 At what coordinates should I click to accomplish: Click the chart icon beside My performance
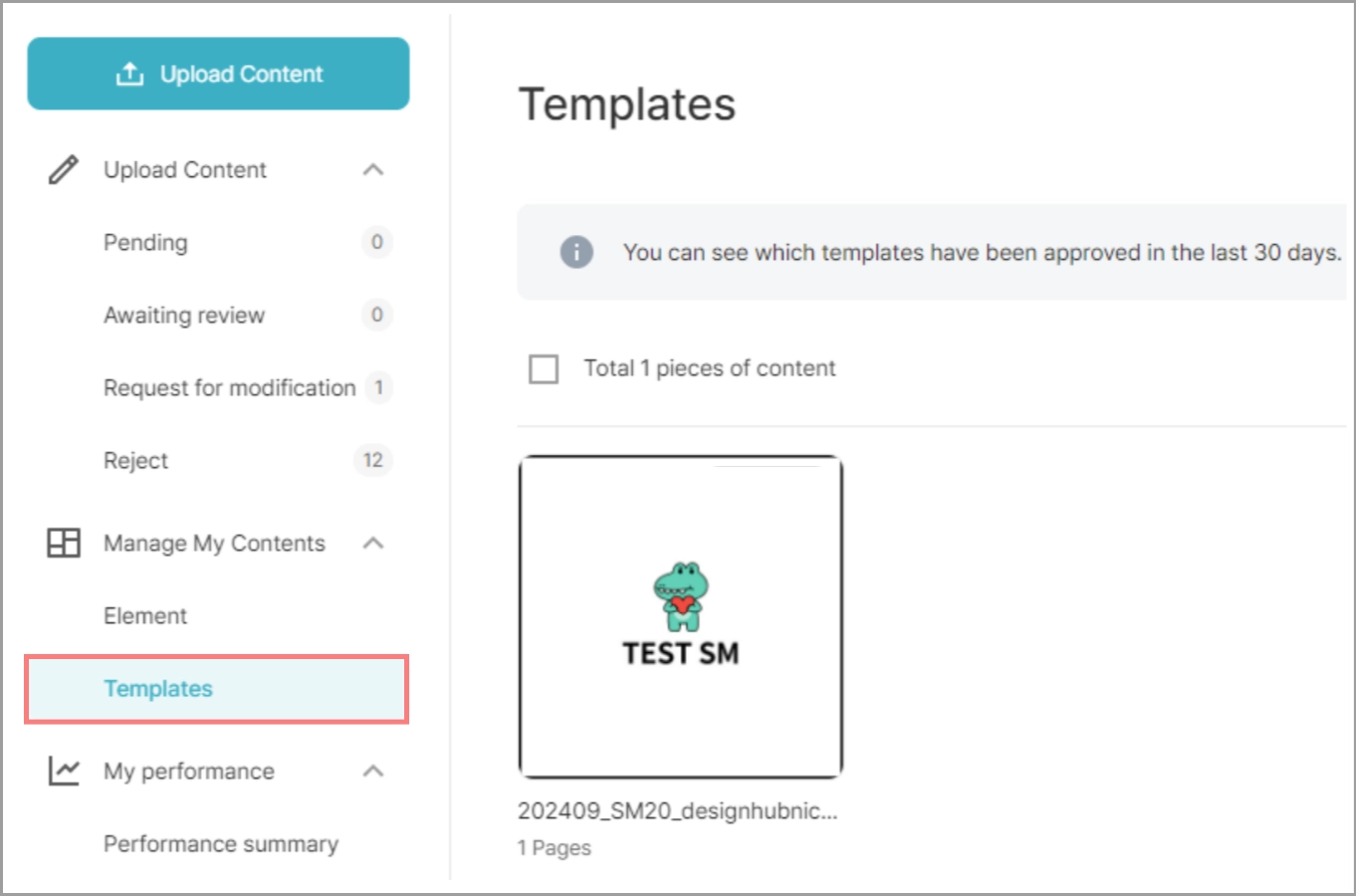64,771
